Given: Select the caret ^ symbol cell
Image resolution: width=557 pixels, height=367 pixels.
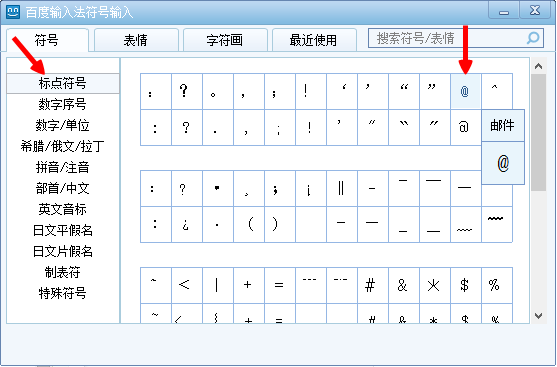Looking at the screenshot, I should (497, 91).
